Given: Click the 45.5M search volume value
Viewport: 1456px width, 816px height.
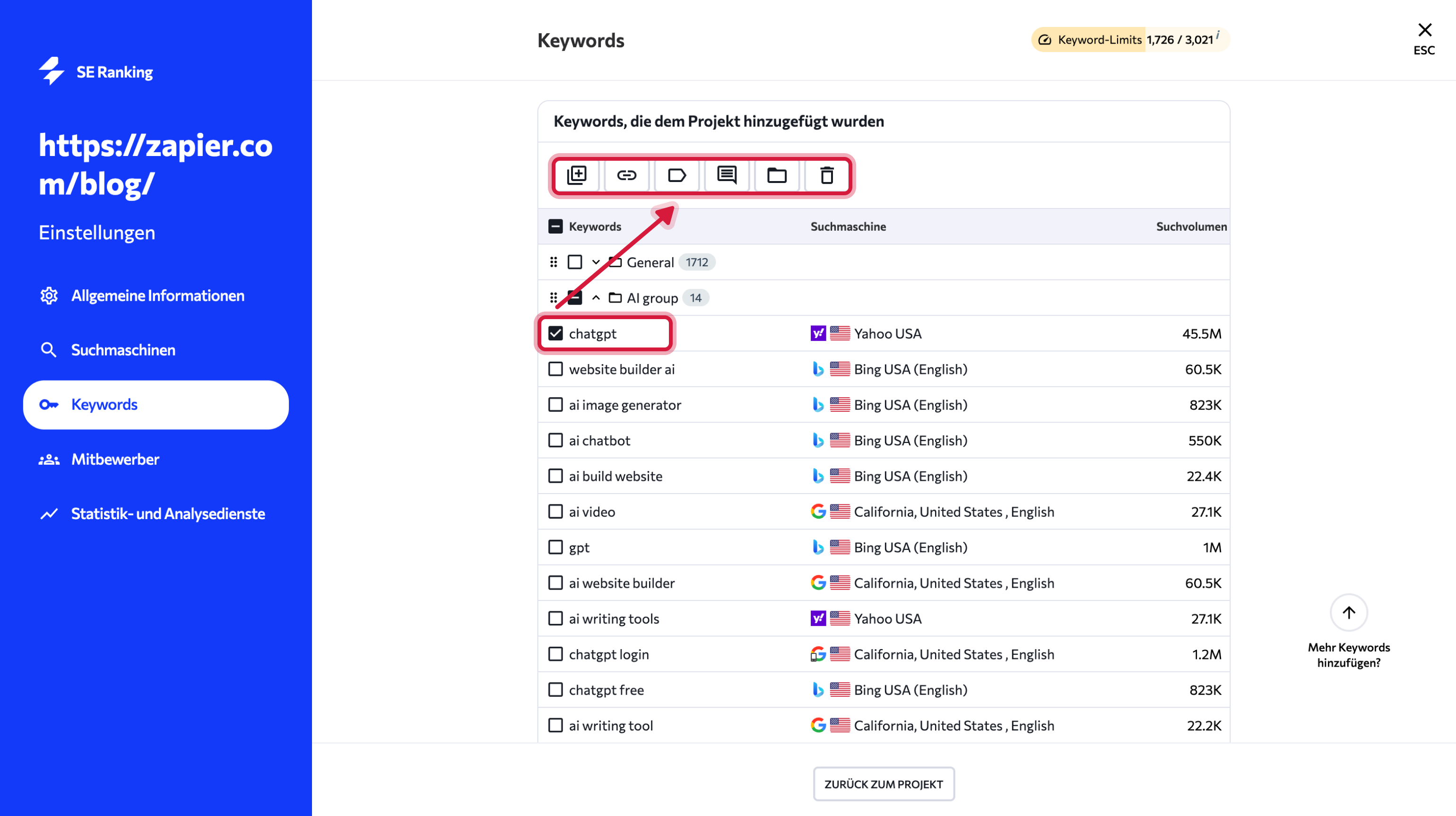Looking at the screenshot, I should [1202, 333].
